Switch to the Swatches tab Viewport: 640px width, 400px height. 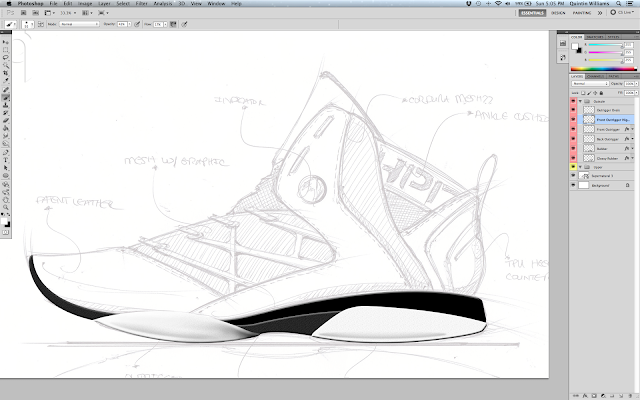tap(595, 37)
